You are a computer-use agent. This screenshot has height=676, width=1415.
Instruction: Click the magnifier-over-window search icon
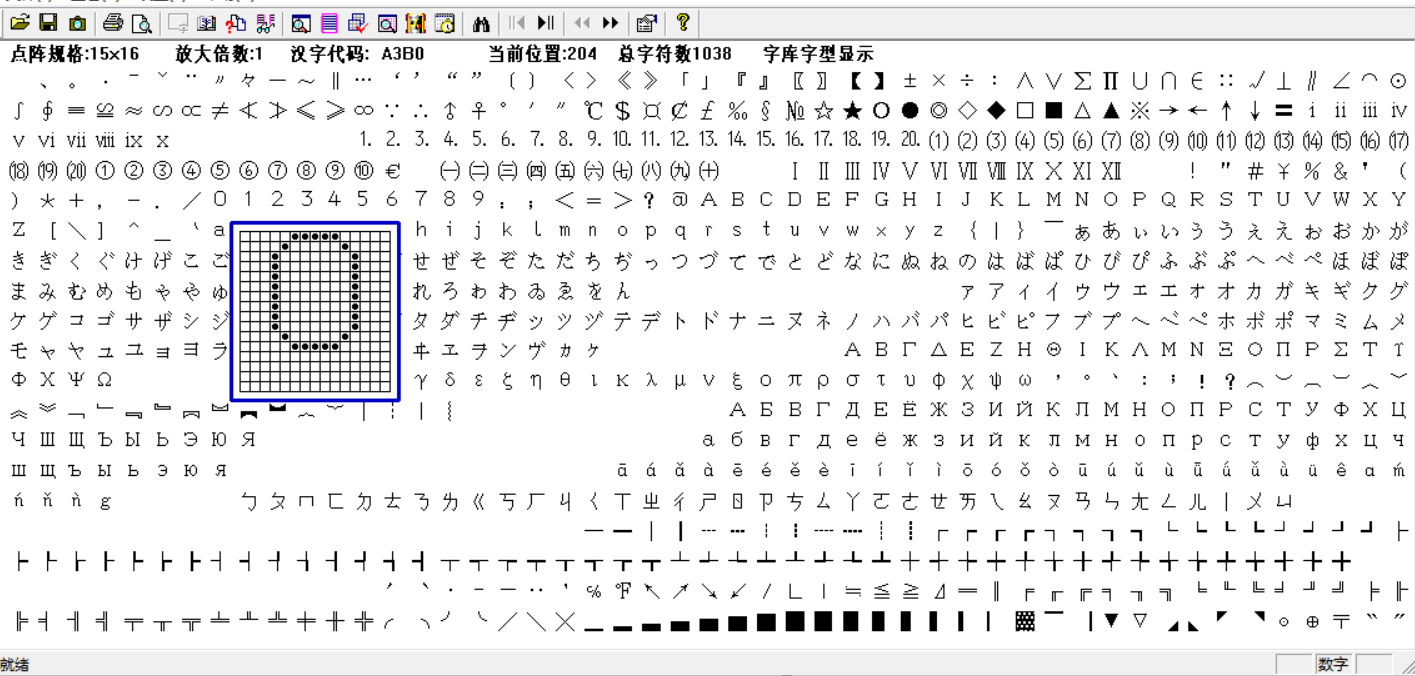pyautogui.click(x=300, y=17)
